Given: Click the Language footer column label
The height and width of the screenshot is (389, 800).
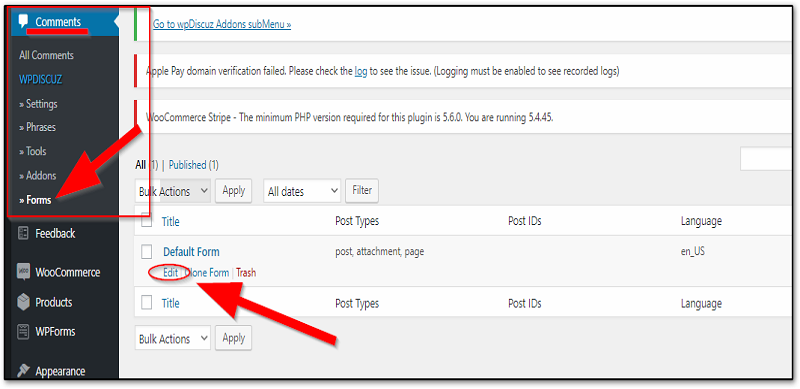Looking at the screenshot, I should (x=702, y=303).
